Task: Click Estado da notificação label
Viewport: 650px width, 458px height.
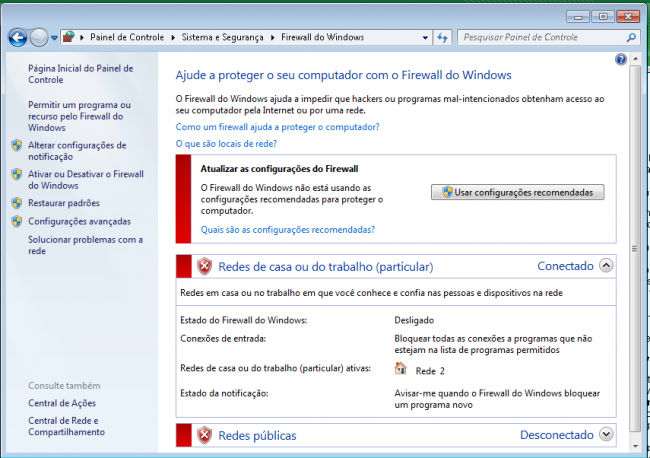Action: click(x=224, y=393)
